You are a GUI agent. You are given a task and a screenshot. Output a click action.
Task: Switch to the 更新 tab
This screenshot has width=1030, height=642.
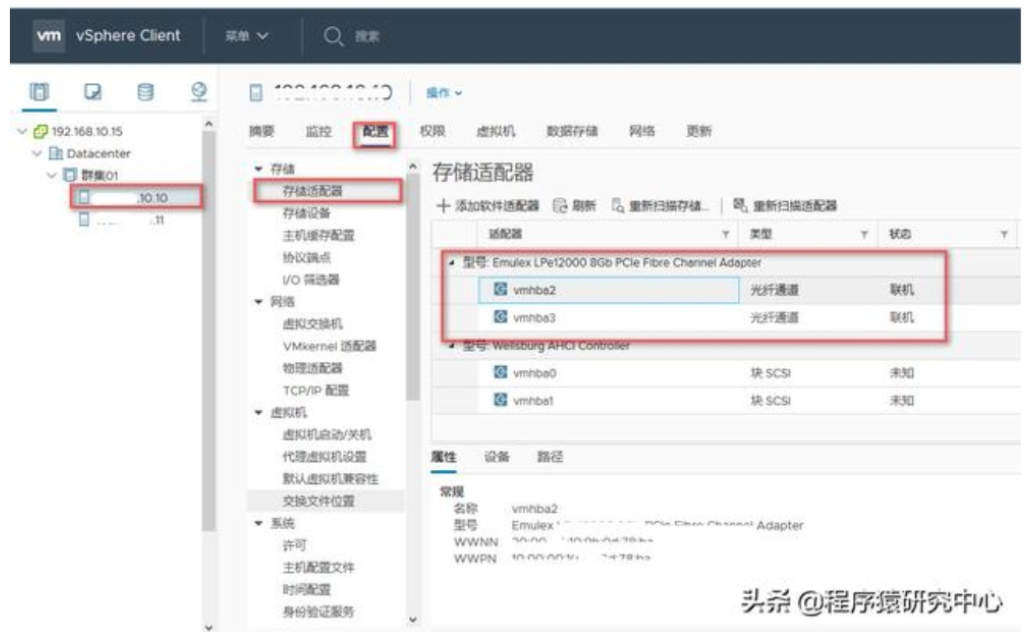pos(699,131)
